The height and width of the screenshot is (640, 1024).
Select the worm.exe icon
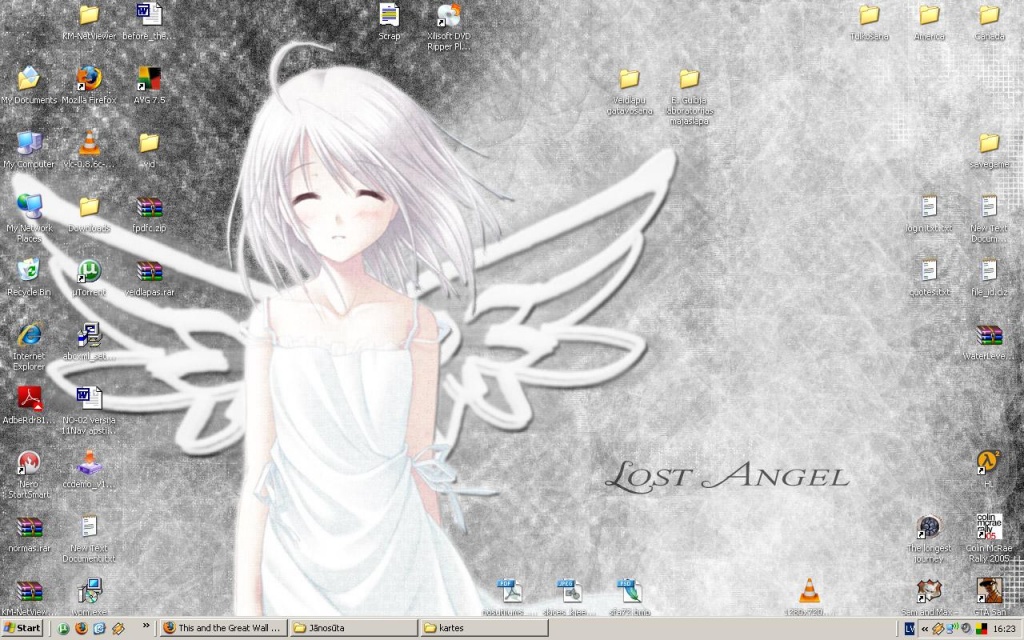coord(89,597)
